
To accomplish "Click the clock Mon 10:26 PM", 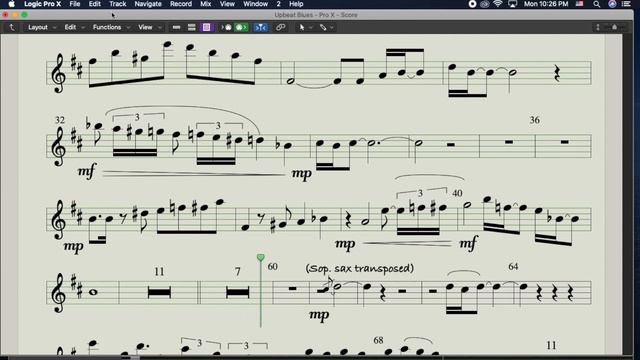I will (546, 4).
